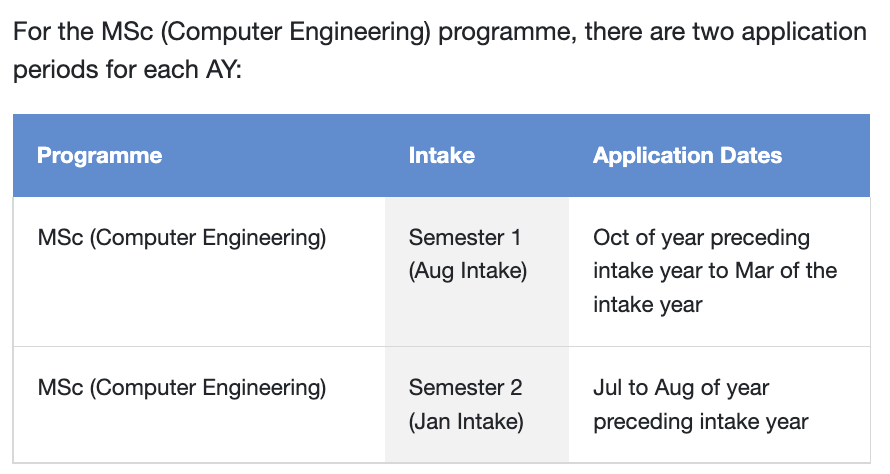
Task: Select "MSc (Computer Engineering)" in the Semester 2 row
Action: (181, 388)
